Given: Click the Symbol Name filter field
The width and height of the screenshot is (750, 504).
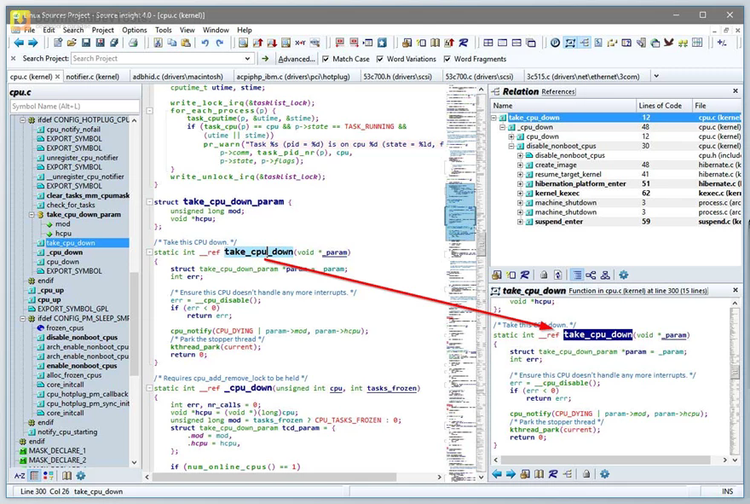Looking at the screenshot, I should [x=75, y=106].
